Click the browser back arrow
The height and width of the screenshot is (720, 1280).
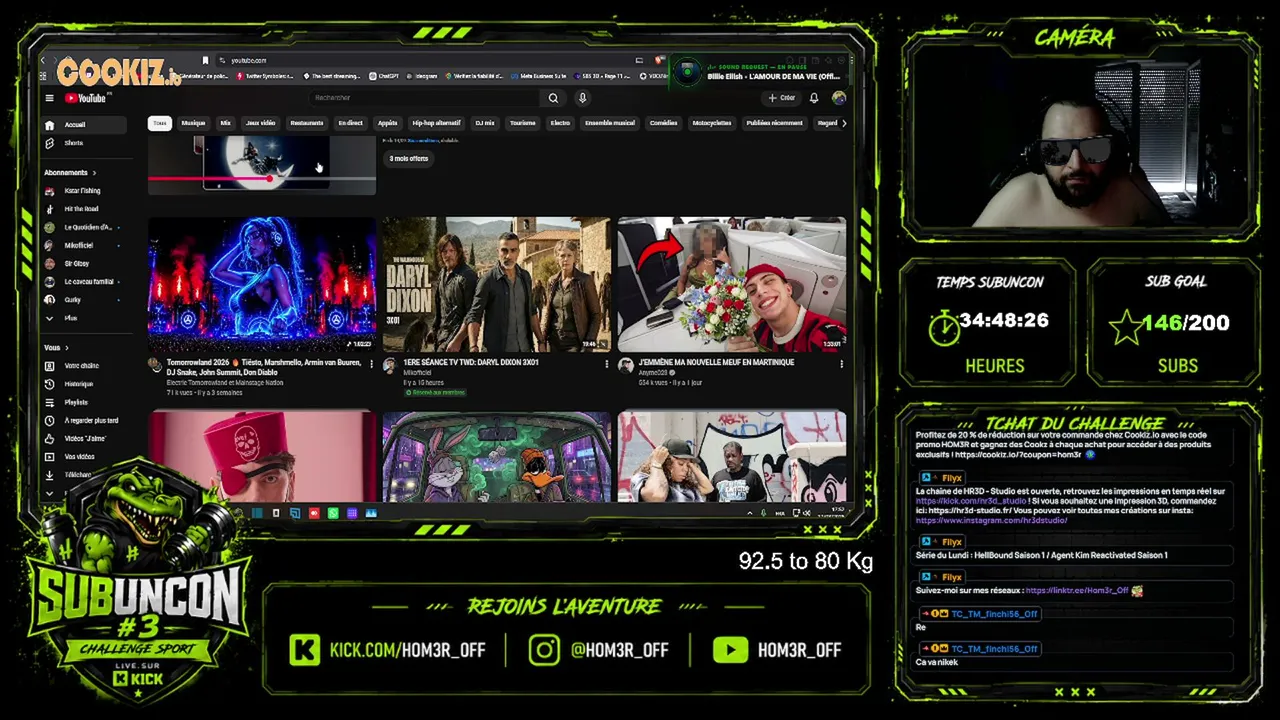pyautogui.click(x=43, y=60)
